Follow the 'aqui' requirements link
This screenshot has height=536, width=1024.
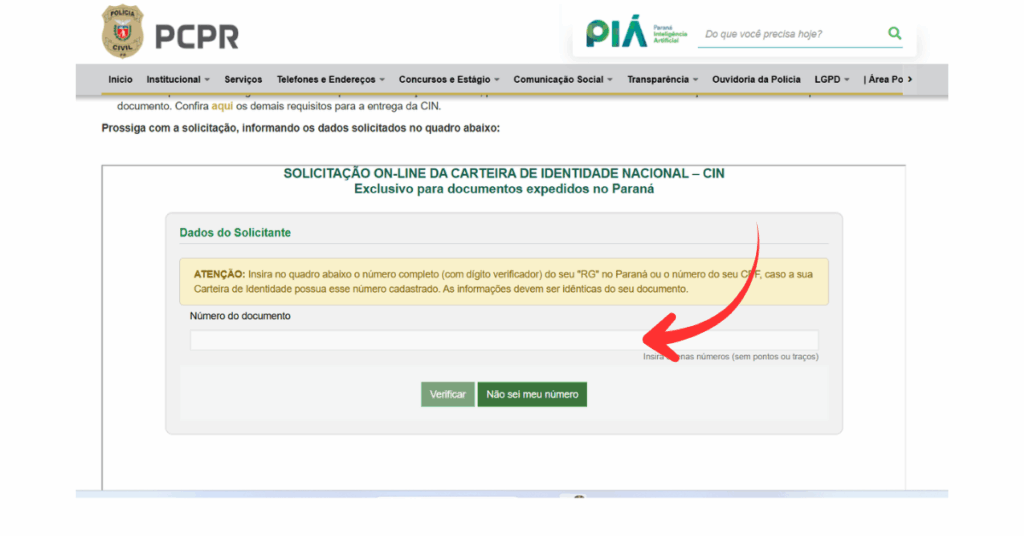(x=221, y=106)
